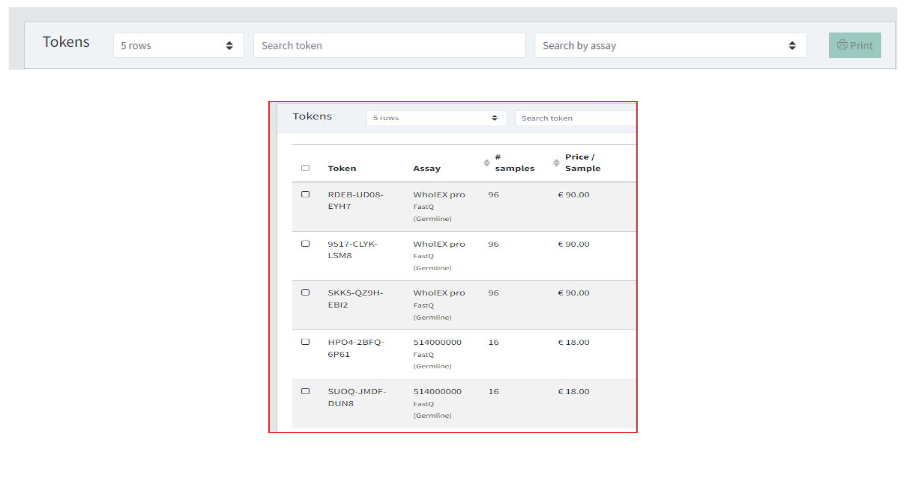
Task: Click sort arrows icon beside '# samples'
Action: coord(487,162)
